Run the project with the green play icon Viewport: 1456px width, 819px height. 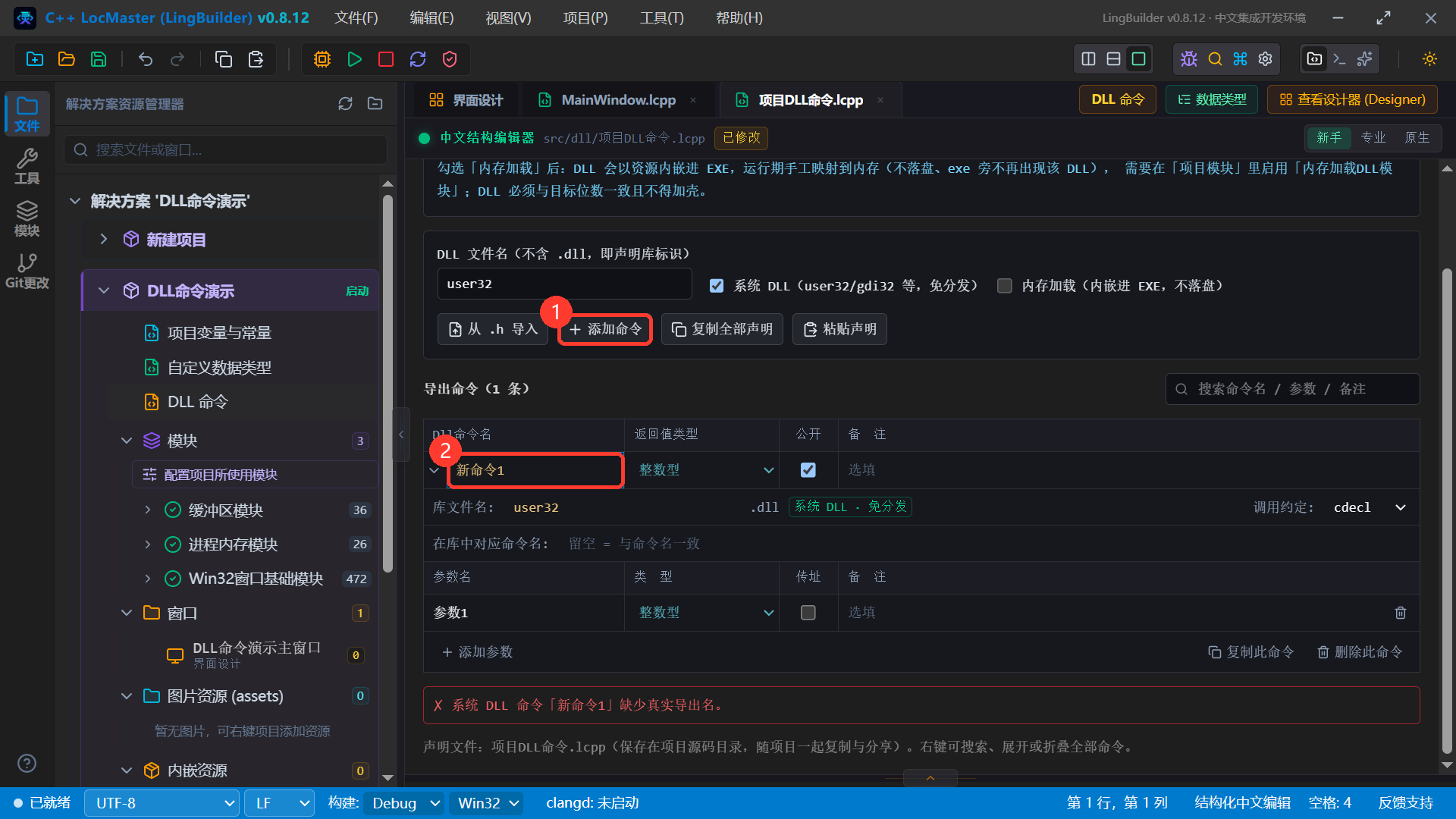coord(354,59)
